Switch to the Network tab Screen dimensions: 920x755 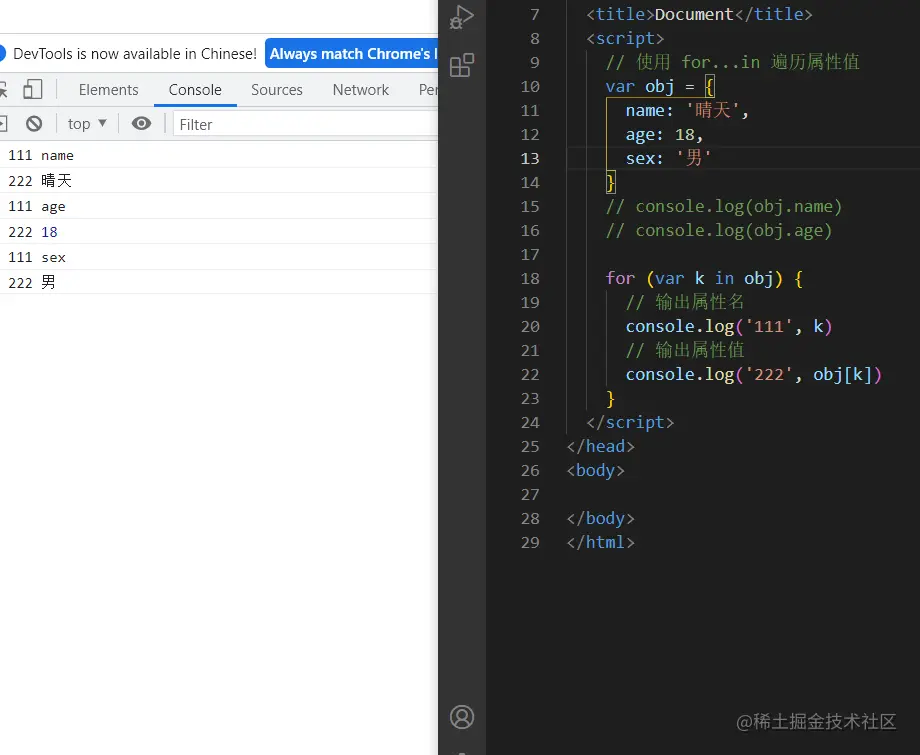point(360,90)
